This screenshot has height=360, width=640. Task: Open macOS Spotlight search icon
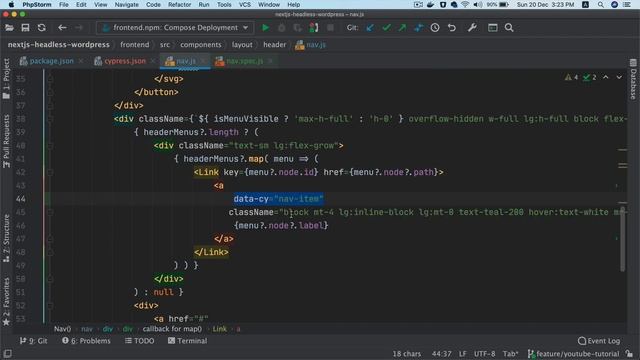click(600, 4)
